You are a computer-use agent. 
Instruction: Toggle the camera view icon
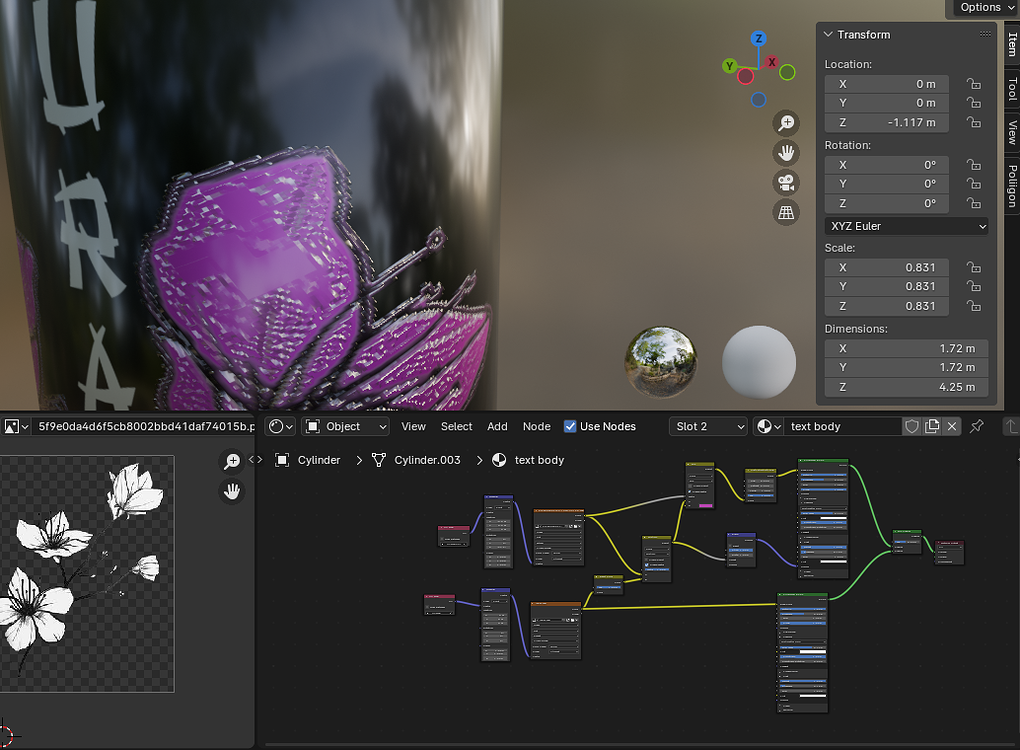[786, 183]
